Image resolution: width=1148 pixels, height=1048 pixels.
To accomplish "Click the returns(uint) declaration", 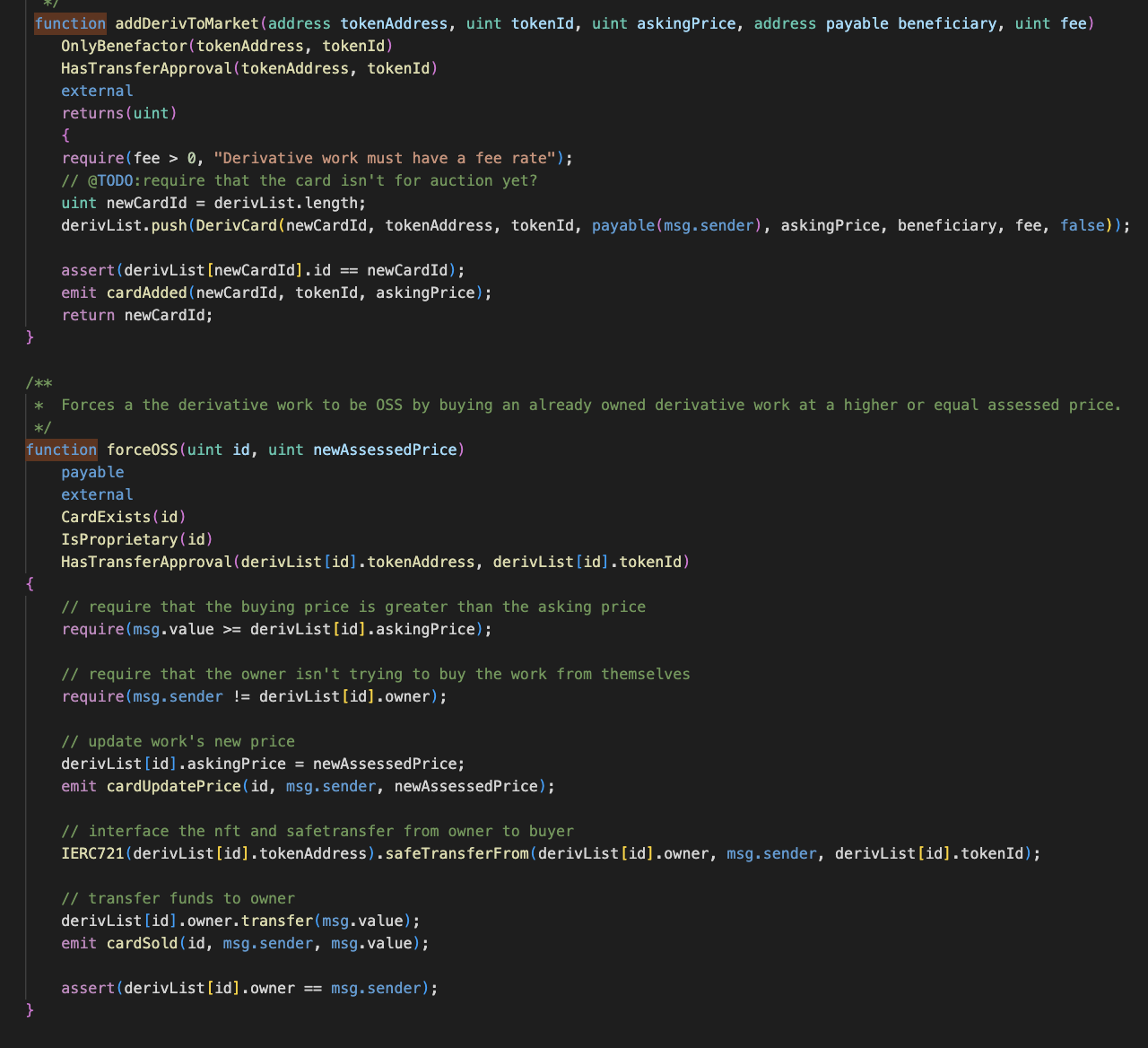I will click(x=119, y=113).
